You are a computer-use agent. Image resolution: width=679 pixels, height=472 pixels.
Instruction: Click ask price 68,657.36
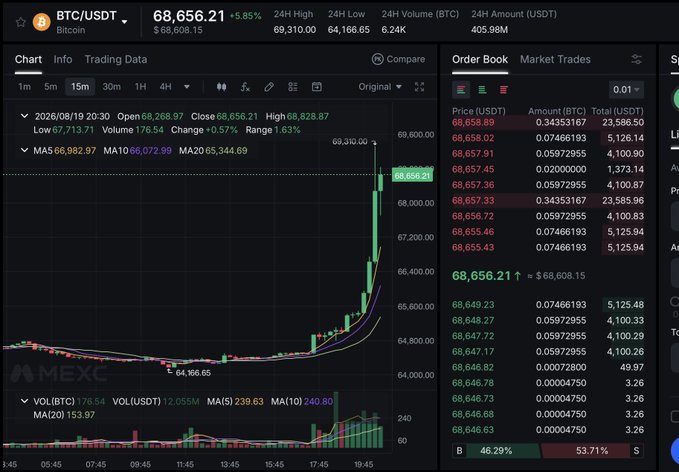[473, 185]
